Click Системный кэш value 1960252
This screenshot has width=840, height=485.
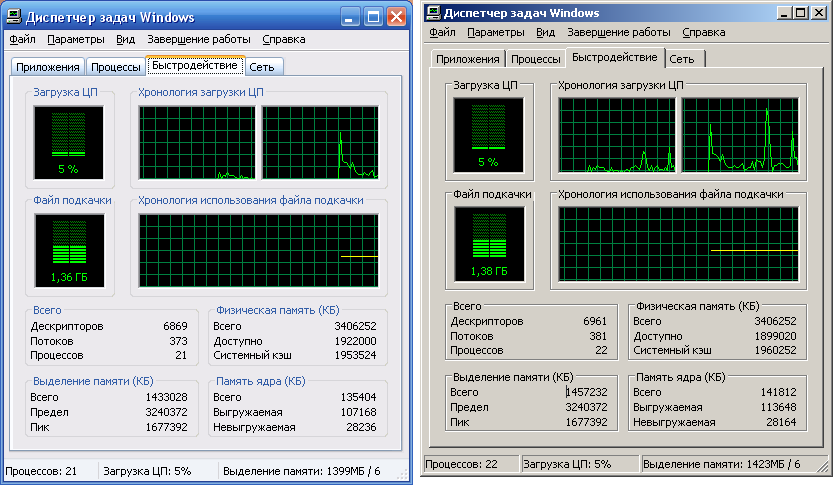click(x=775, y=350)
